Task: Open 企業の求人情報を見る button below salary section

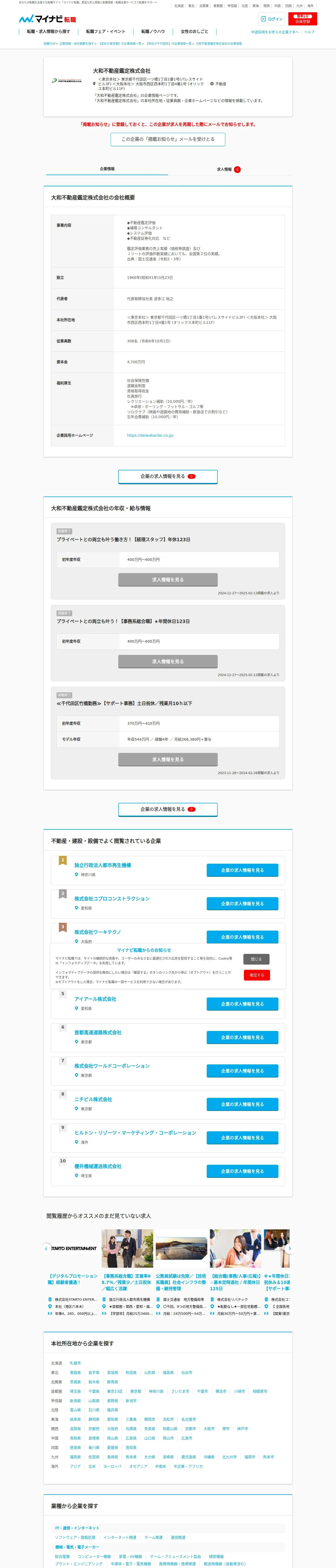Action: [168, 810]
